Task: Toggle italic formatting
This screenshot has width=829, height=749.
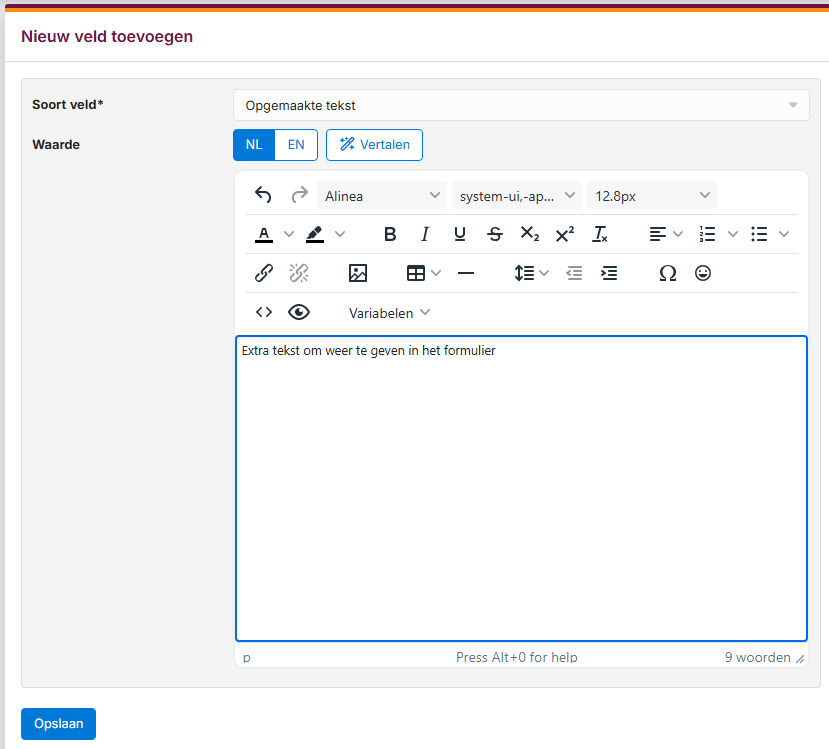Action: click(425, 234)
